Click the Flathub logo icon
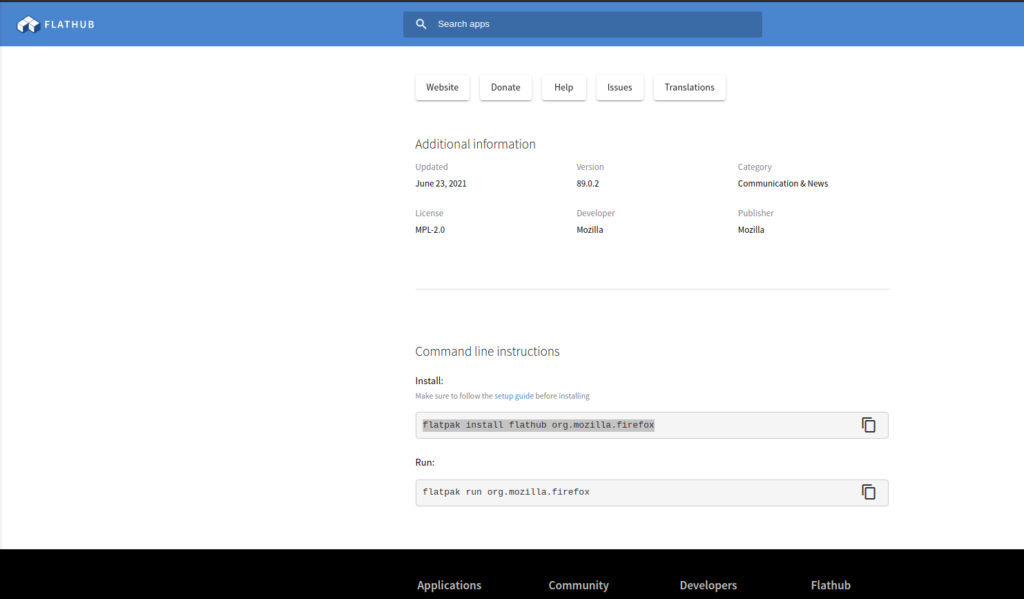The height and width of the screenshot is (599, 1024). click(x=28, y=24)
